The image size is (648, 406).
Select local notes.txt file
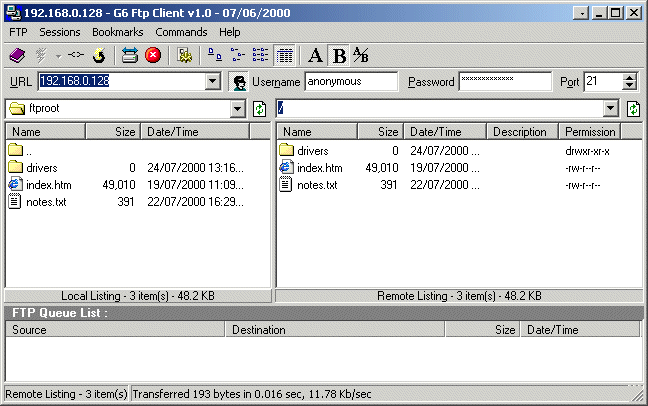38,202
